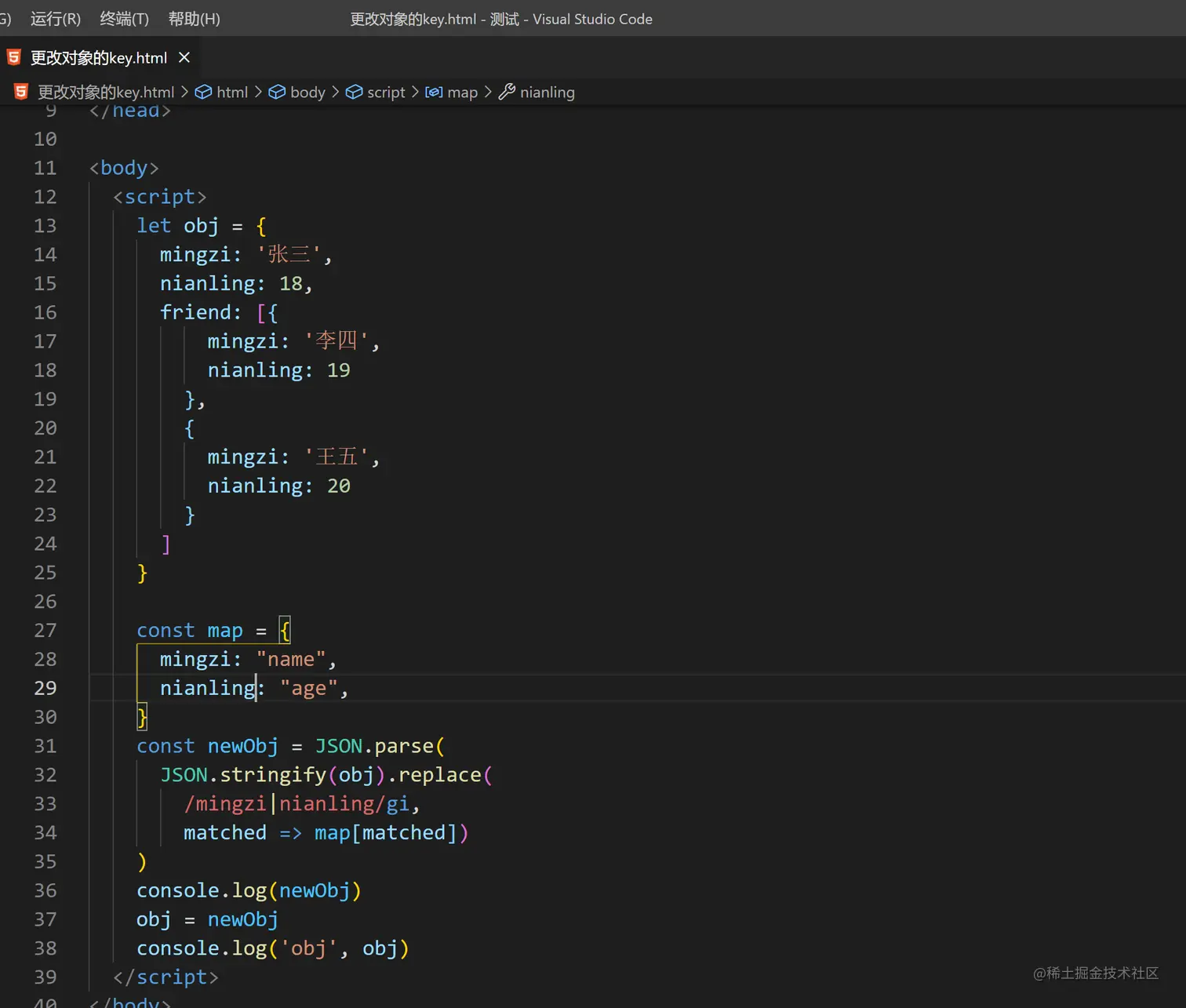Viewport: 1186px width, 1008px height.
Task: Click the map variable icon in breadcrumbs
Action: pos(434,92)
